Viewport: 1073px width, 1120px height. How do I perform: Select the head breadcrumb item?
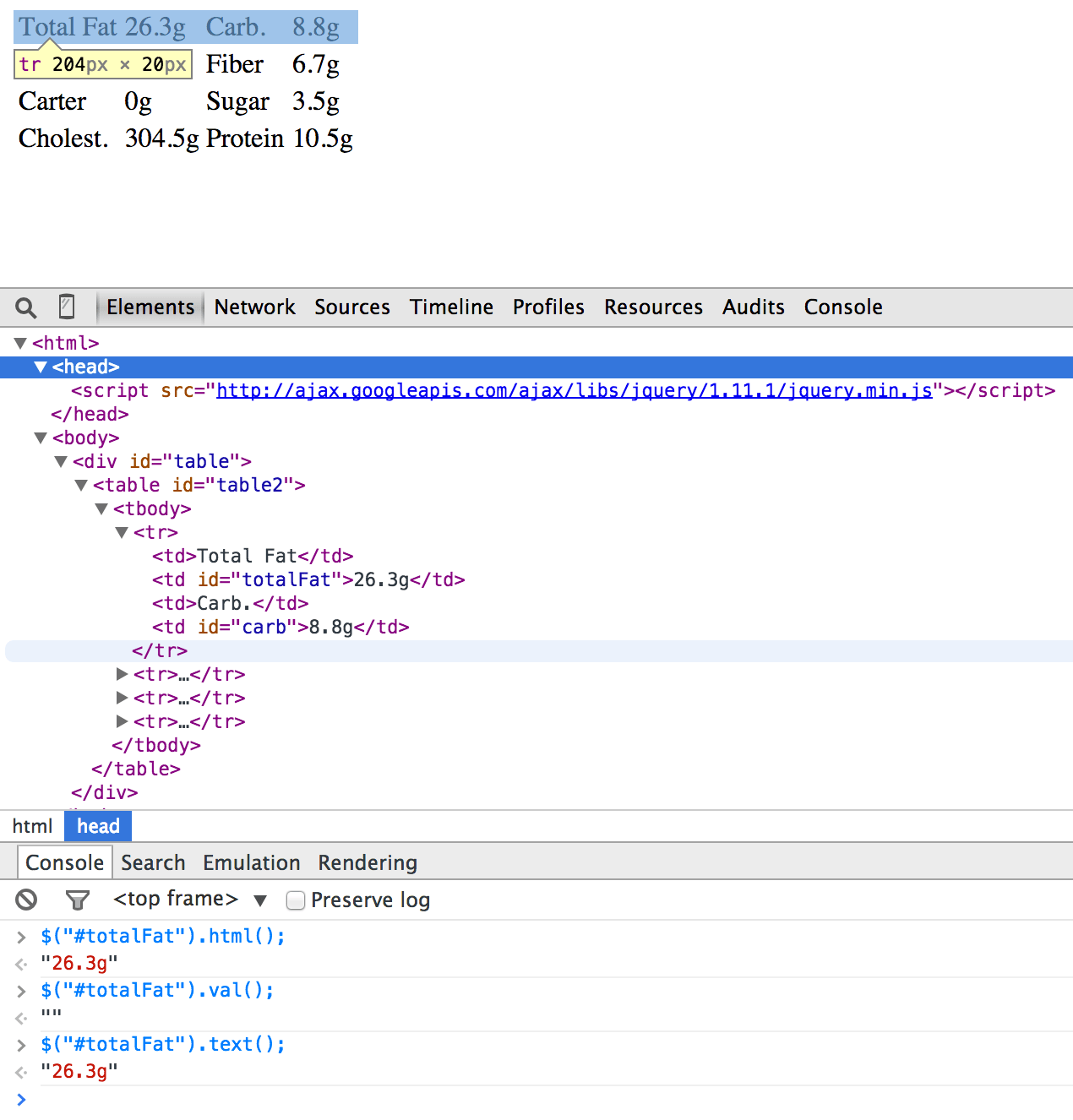point(98,826)
